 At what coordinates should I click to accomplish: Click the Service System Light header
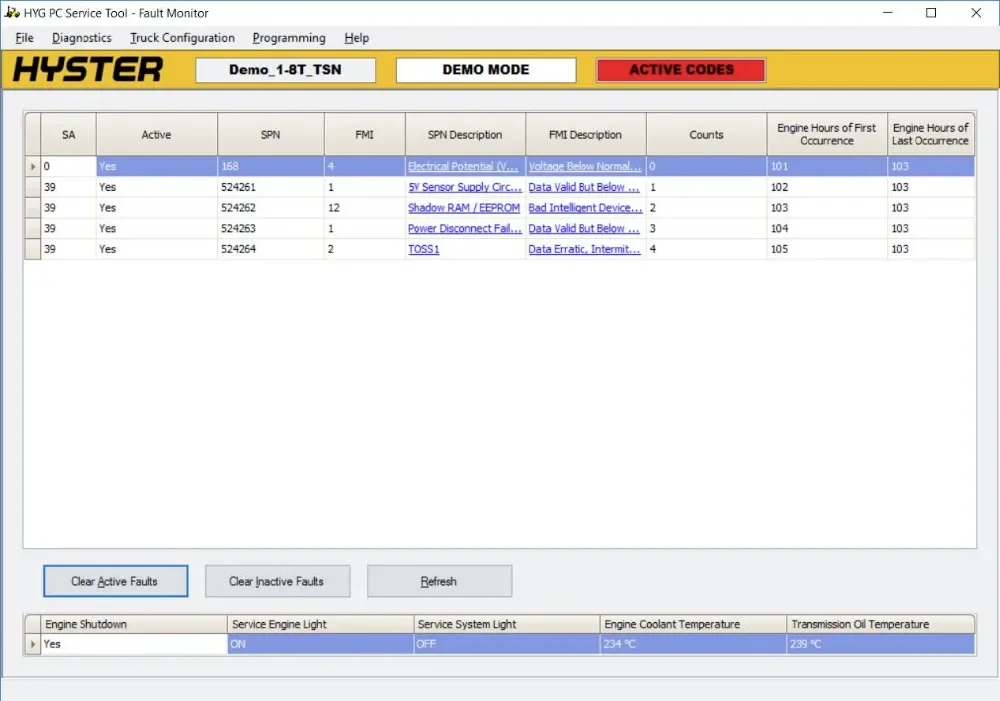coord(507,624)
